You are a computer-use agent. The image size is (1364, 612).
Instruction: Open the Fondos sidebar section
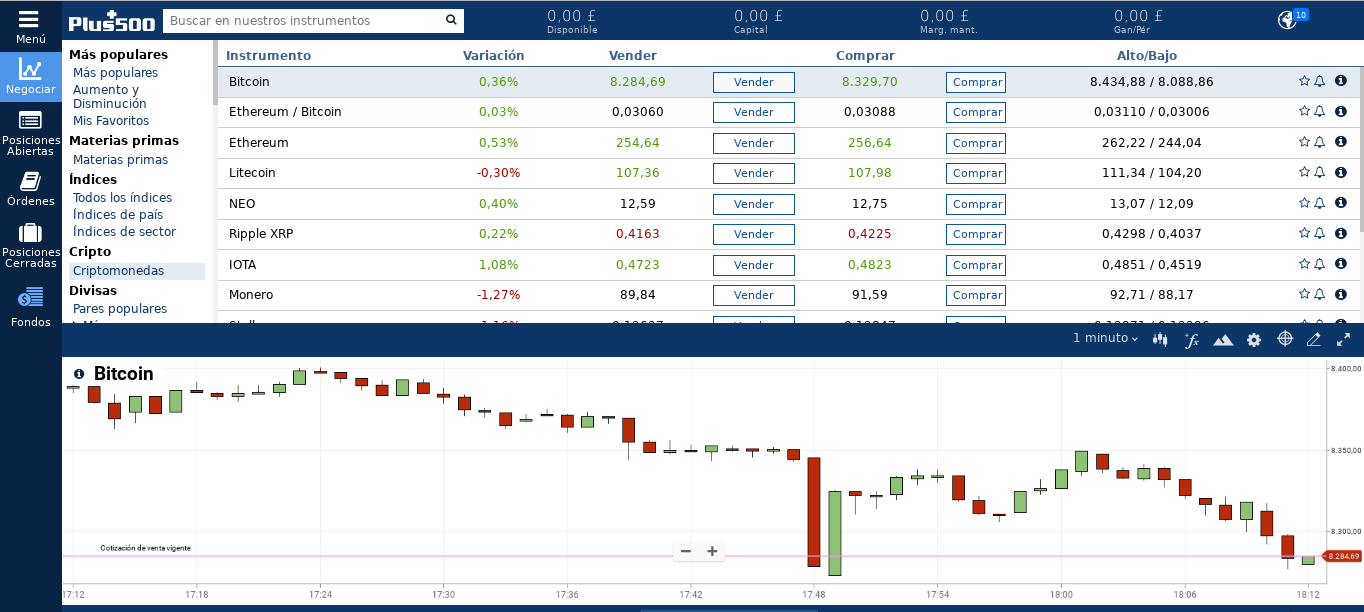tap(30, 307)
